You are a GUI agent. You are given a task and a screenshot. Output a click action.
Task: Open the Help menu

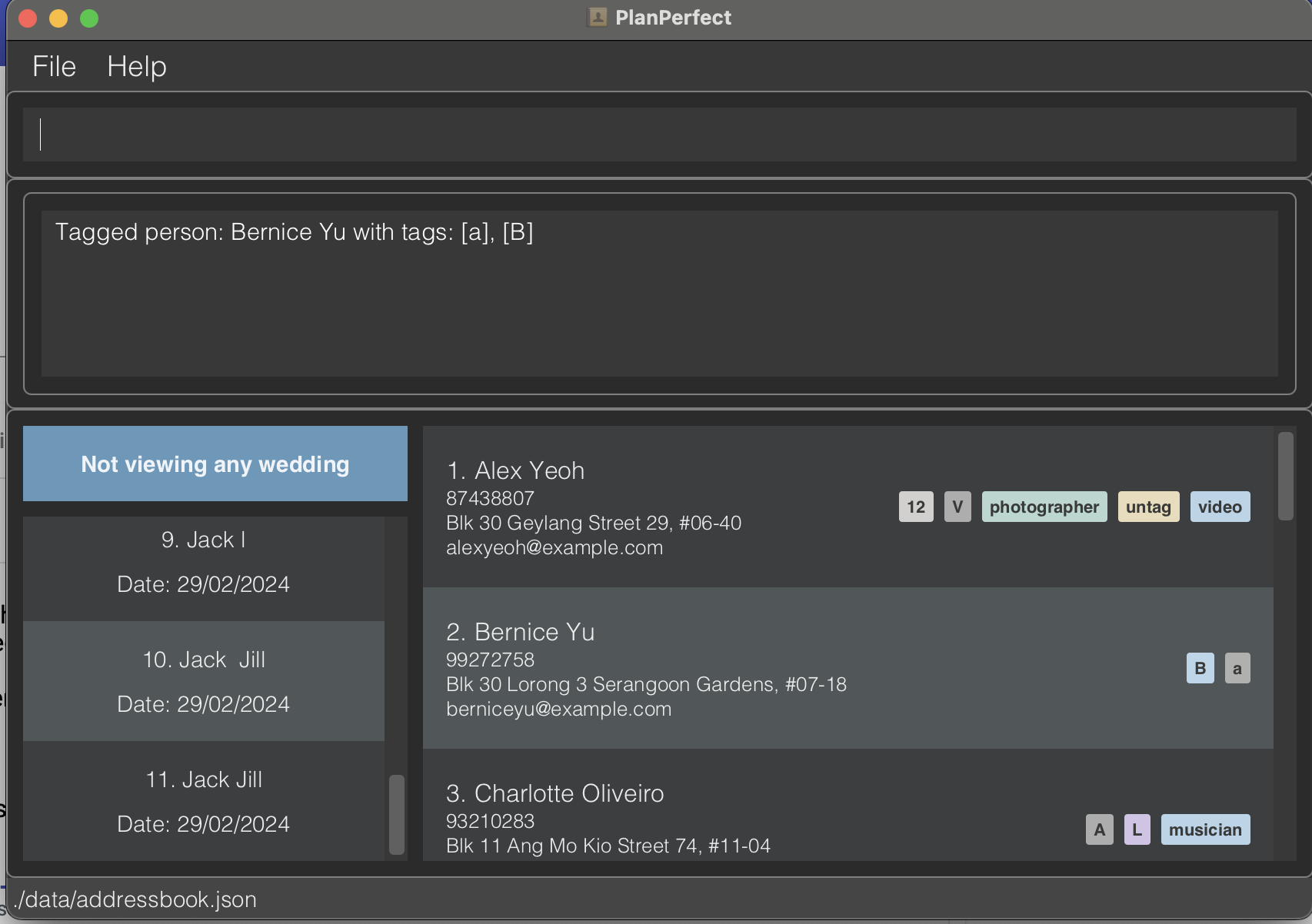pos(137,67)
